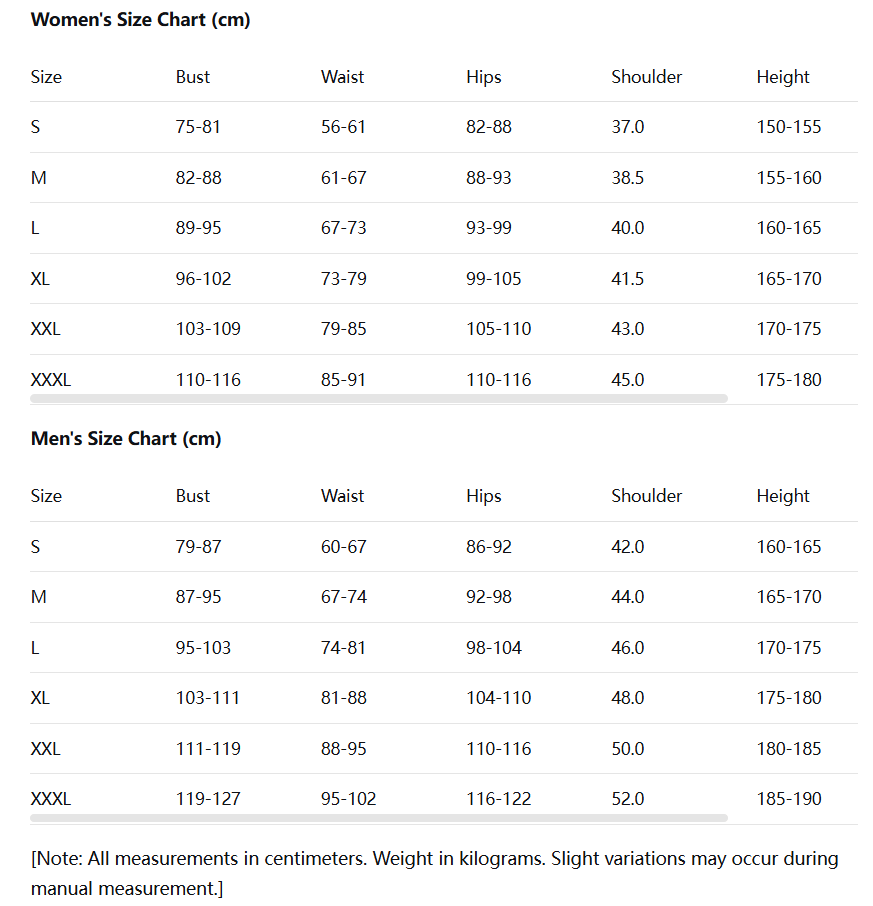Screen dimensions: 873x906
Task: Click the S size label in men's chart
Action: click(36, 547)
